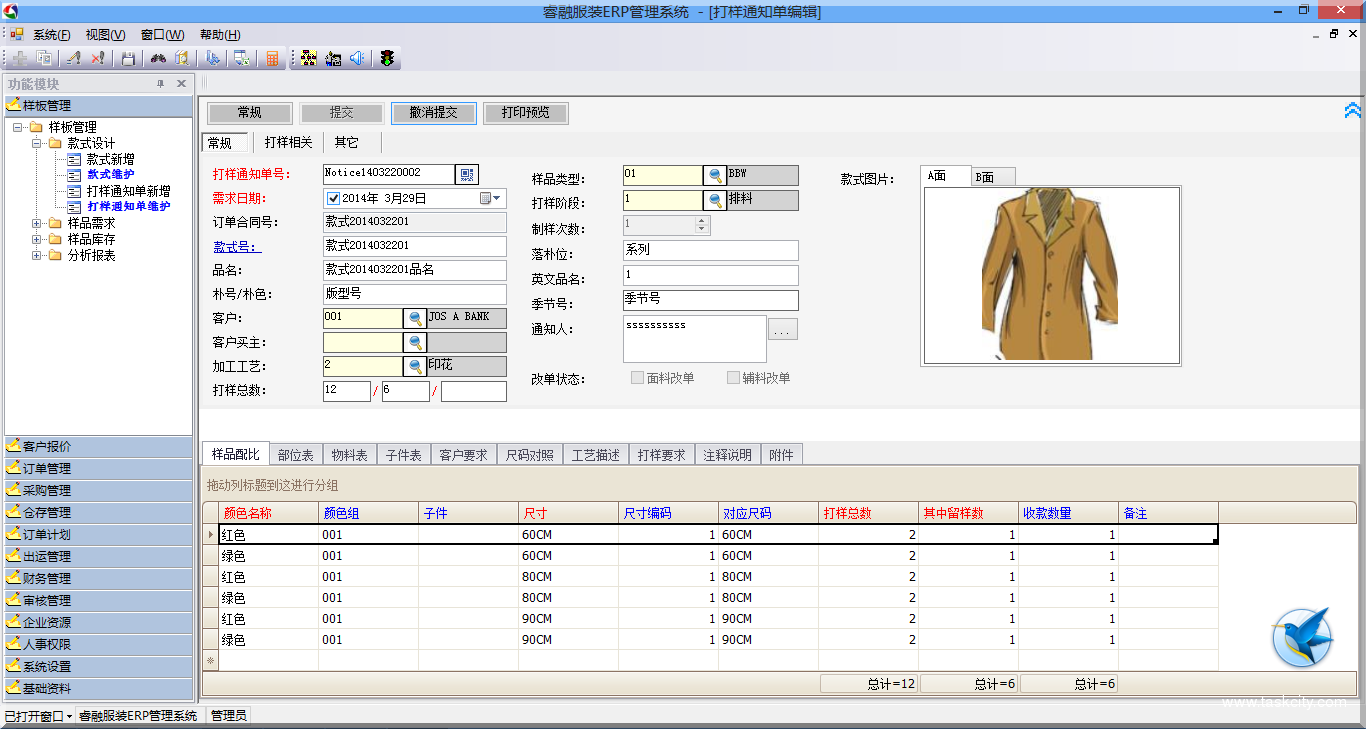Viewport: 1366px width, 729px height.
Task: Click the QR code icon beside notice number
Action: click(467, 175)
